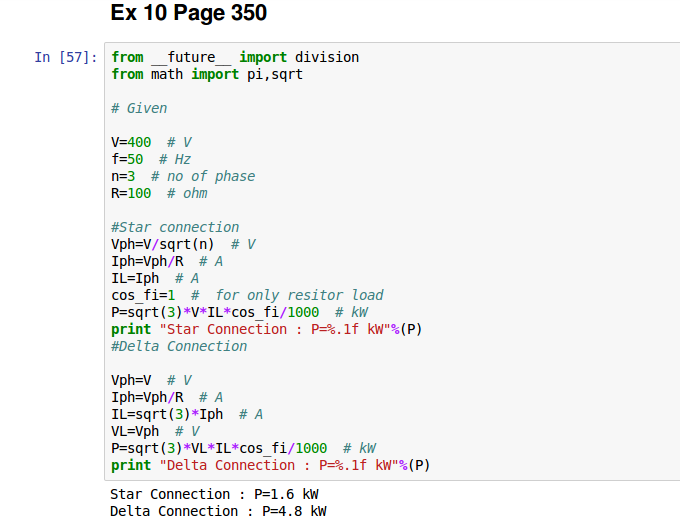Click the cos_fi=1 assignment line

click(x=247, y=295)
